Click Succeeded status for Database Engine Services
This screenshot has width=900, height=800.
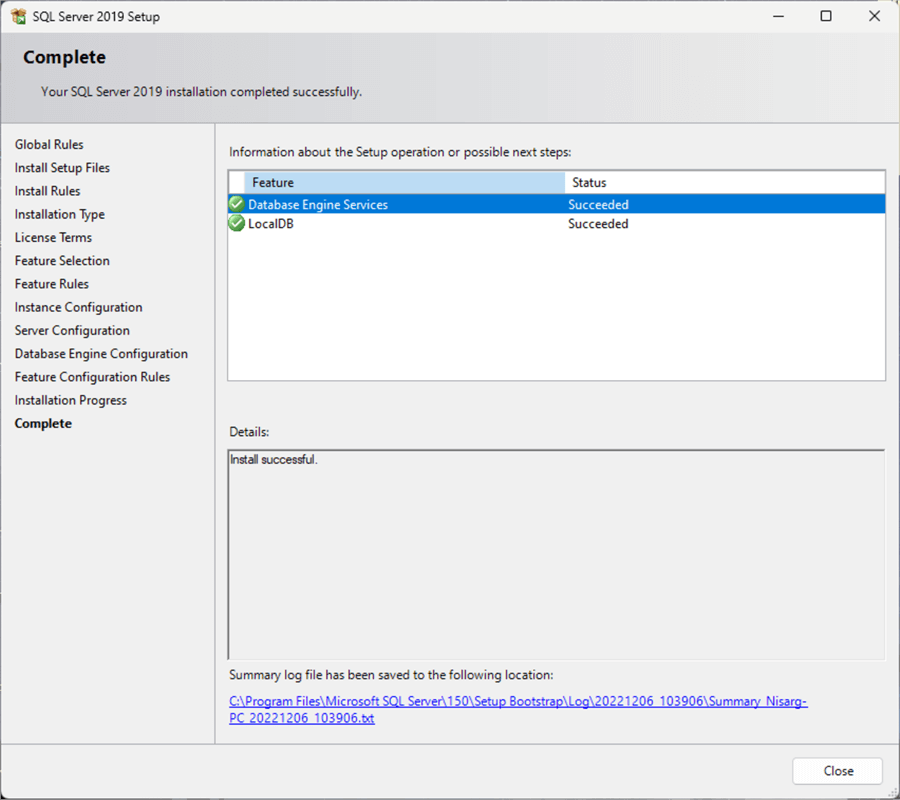pyautogui.click(x=598, y=204)
